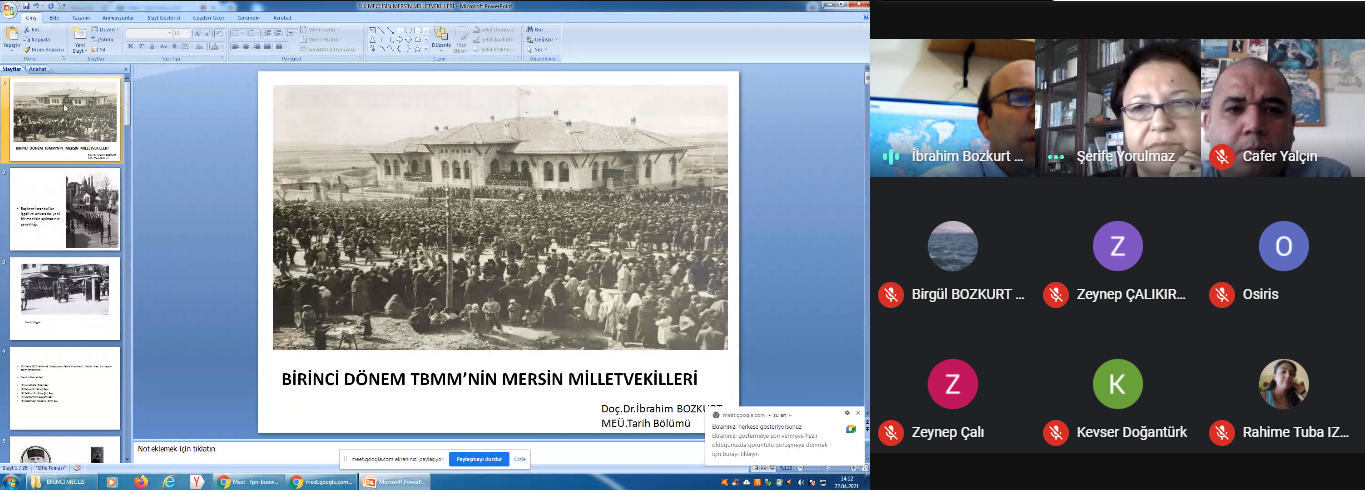Open the font color picker
Image resolution: width=1365 pixels, height=493 pixels.
(x=217, y=46)
